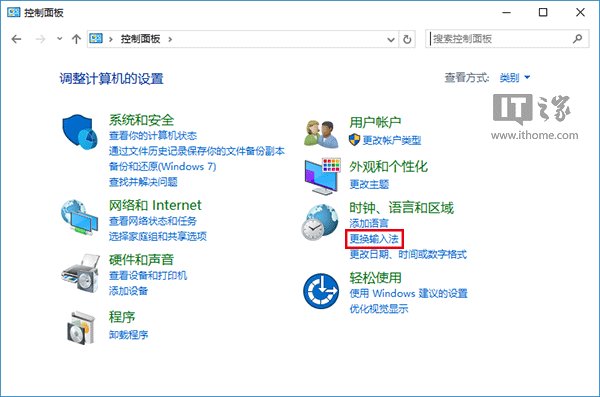
Task: Open the 网络和 Internet category heading
Action: click(x=155, y=205)
